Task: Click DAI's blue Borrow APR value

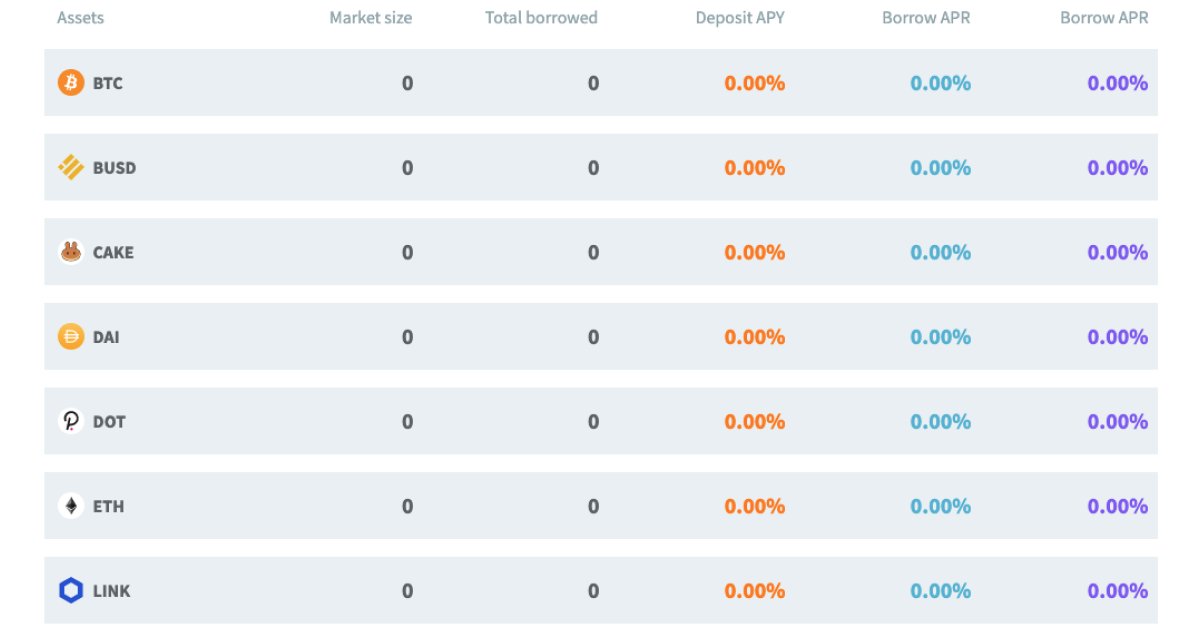Action: (x=940, y=337)
